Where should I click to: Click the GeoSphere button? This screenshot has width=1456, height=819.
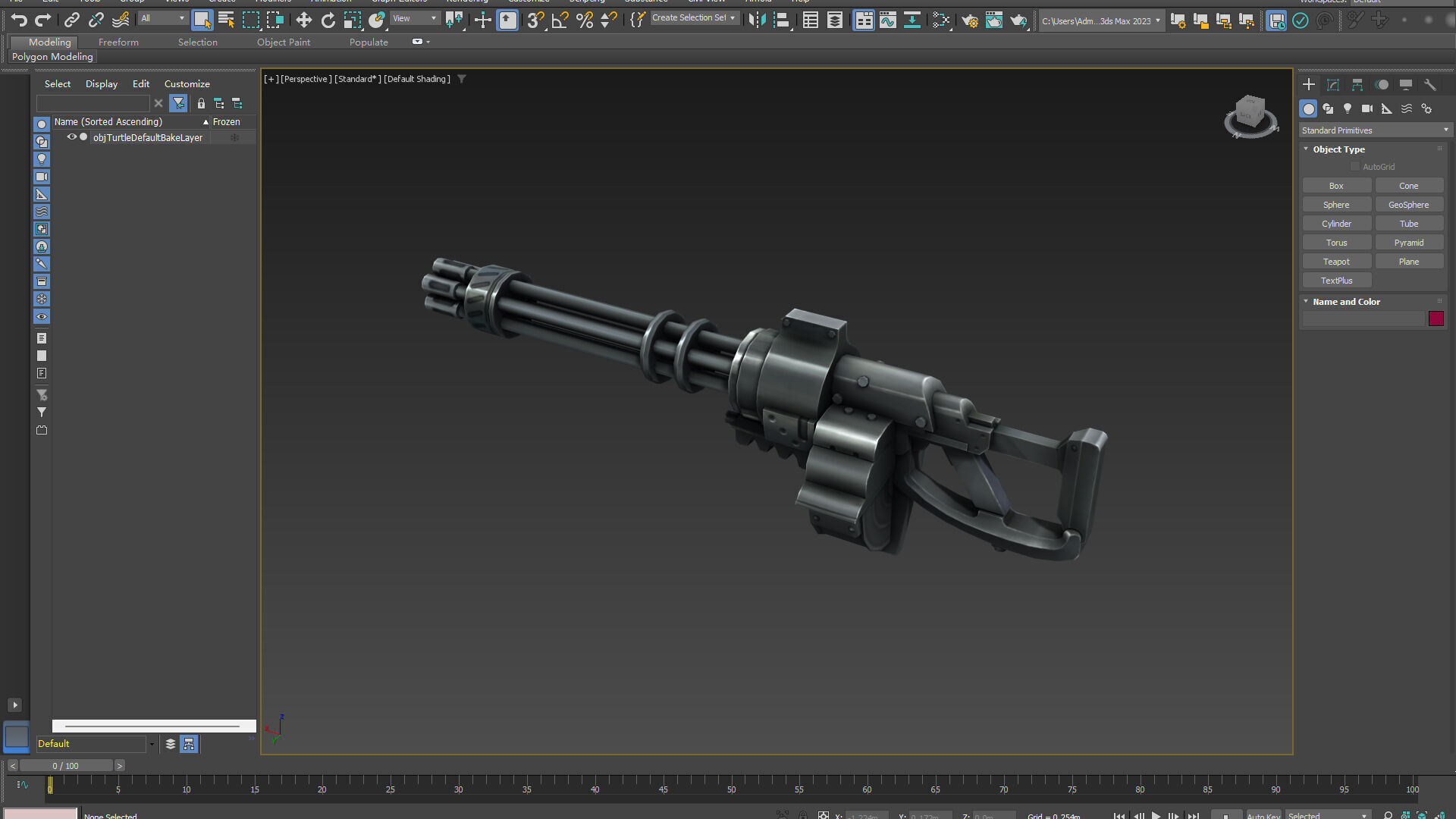(x=1408, y=205)
